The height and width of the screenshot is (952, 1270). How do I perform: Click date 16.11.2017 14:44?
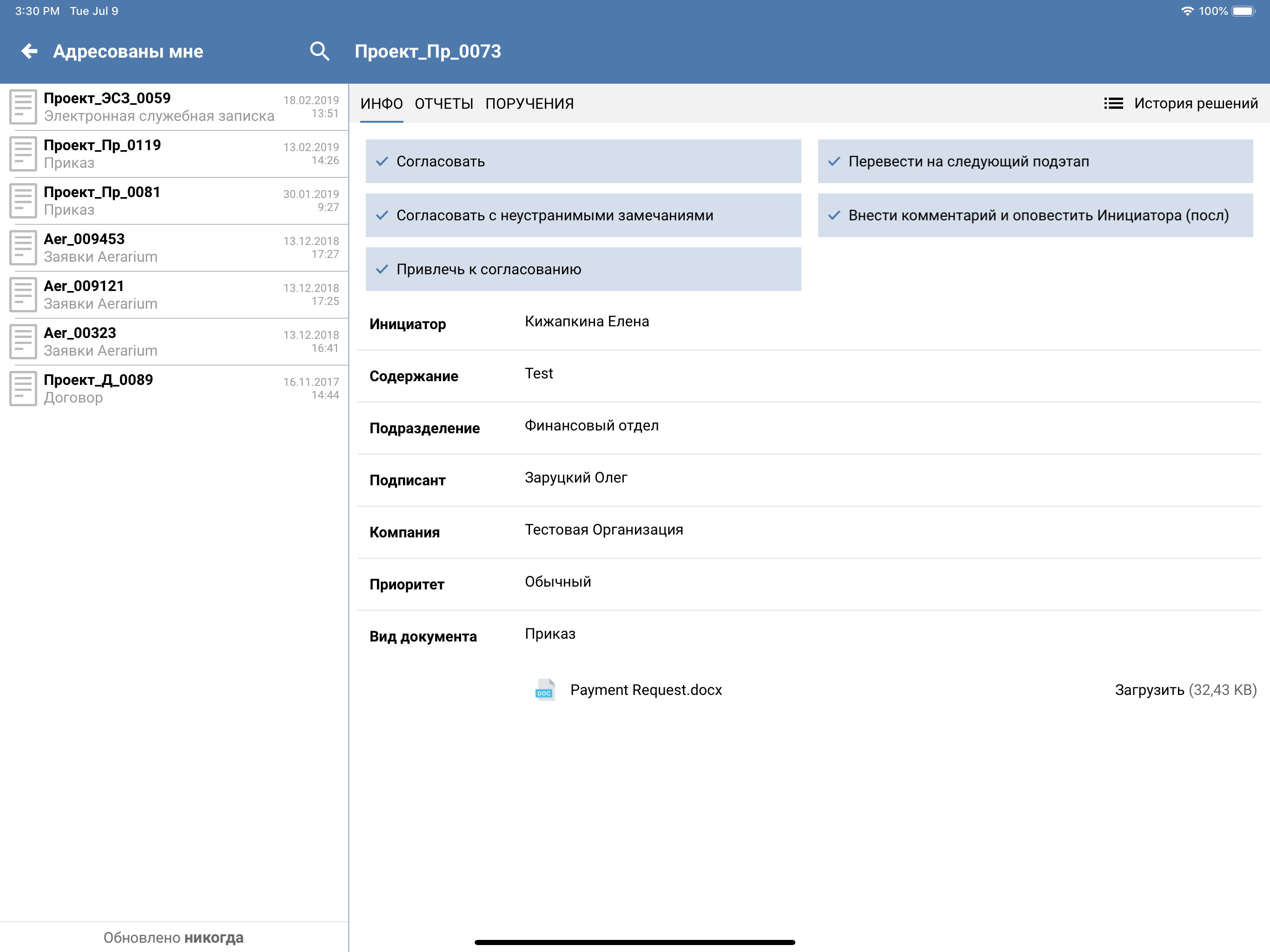pyautogui.click(x=311, y=389)
